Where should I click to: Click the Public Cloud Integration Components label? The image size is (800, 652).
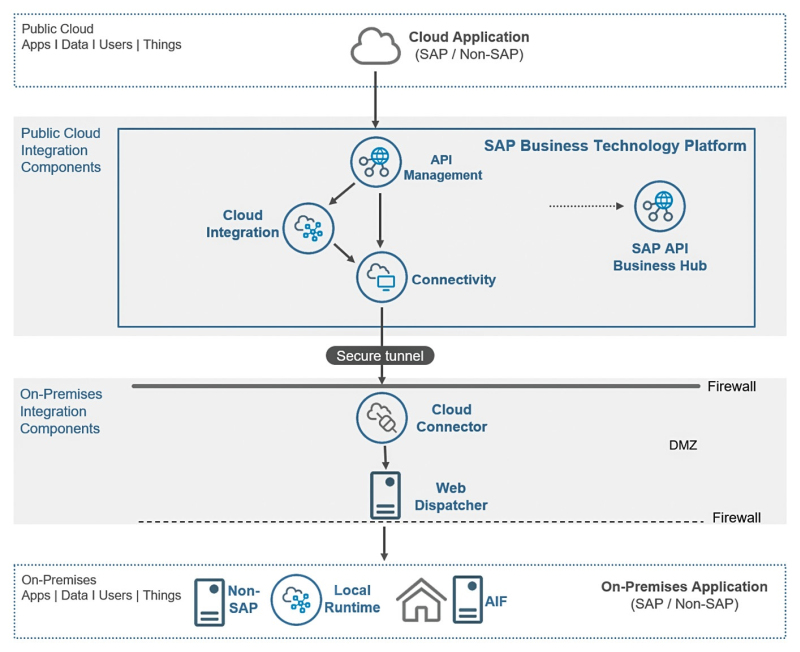click(x=61, y=150)
